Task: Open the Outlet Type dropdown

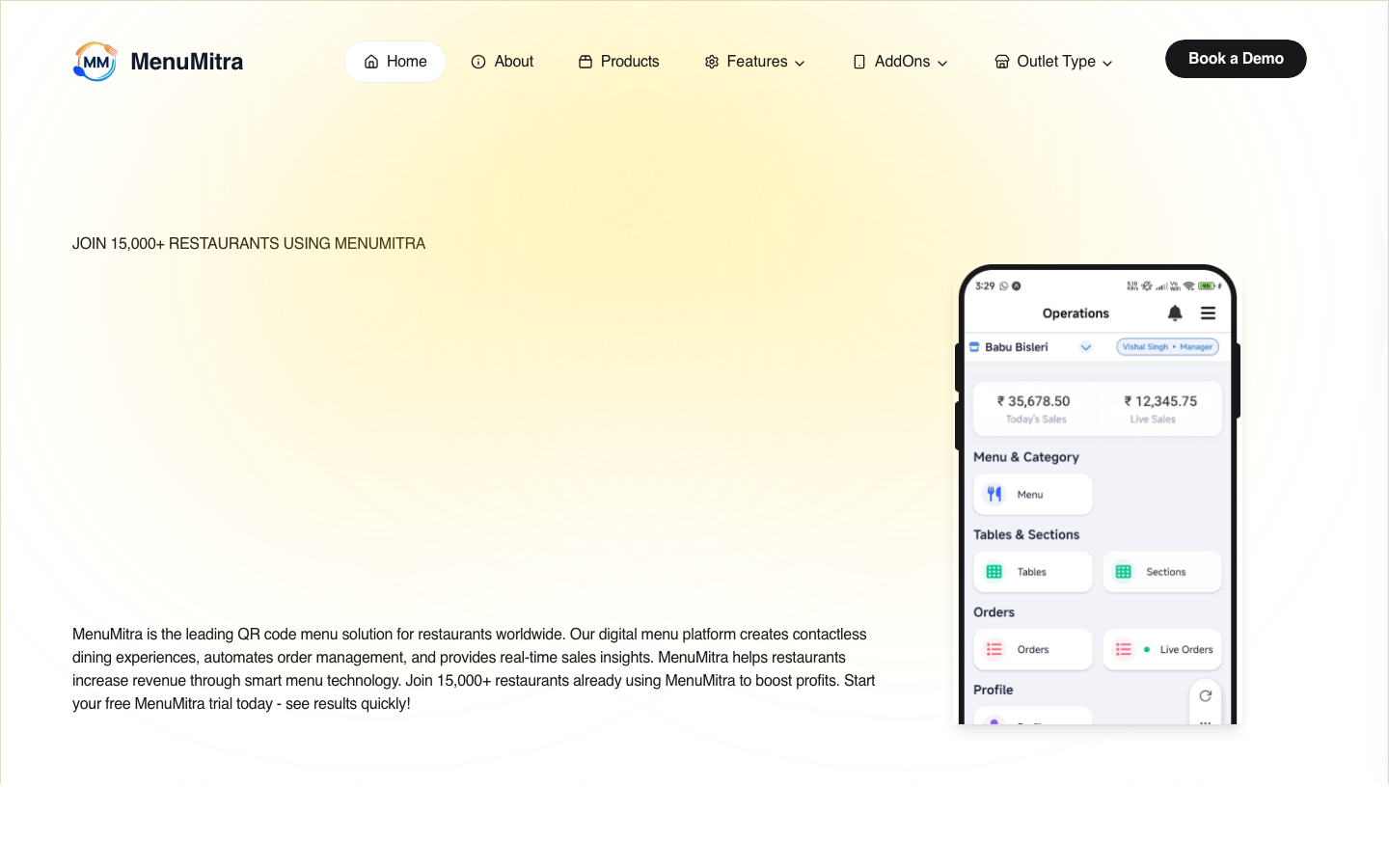Action: (1053, 62)
